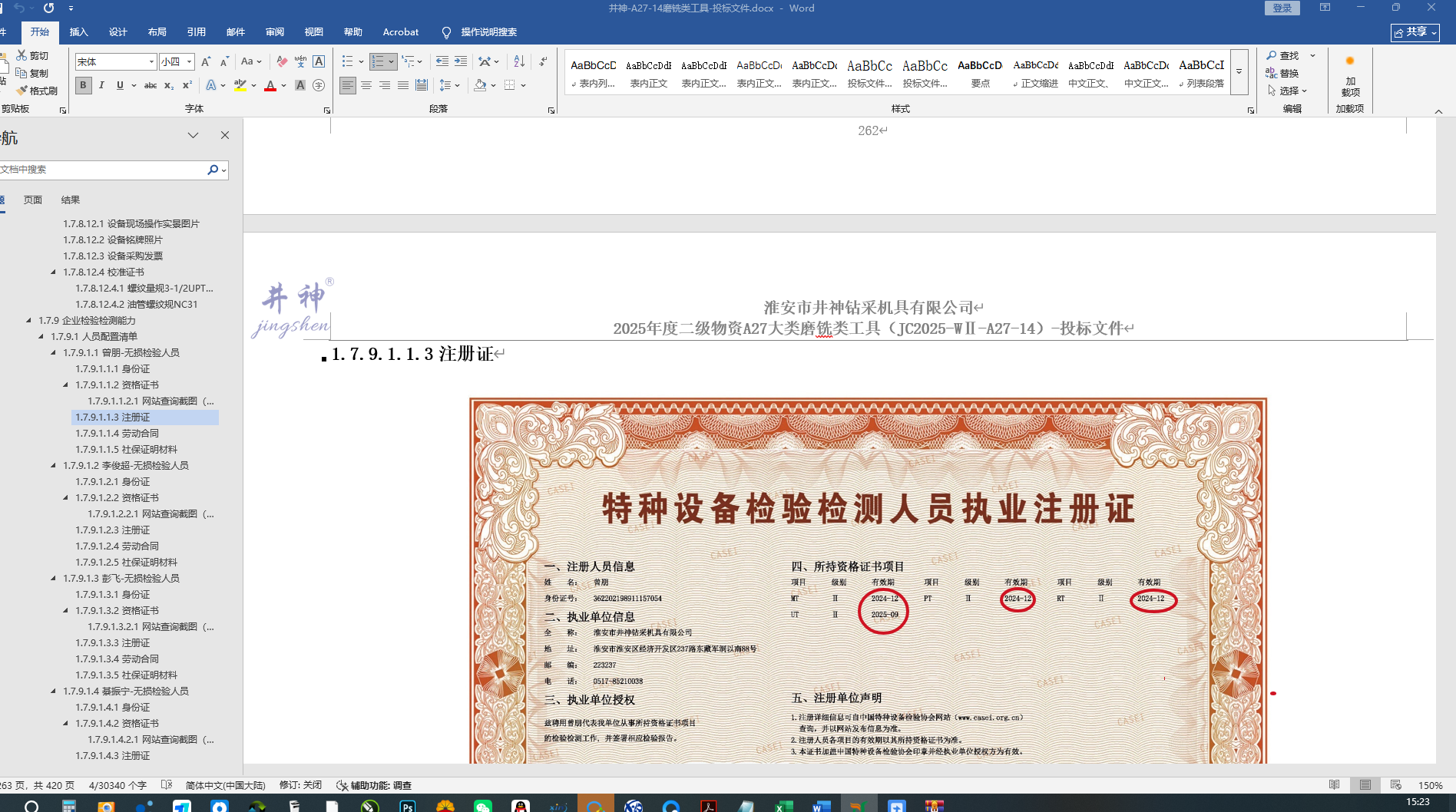Open WeChat from the taskbar
Viewport: 1456px width, 812px height.
483,805
